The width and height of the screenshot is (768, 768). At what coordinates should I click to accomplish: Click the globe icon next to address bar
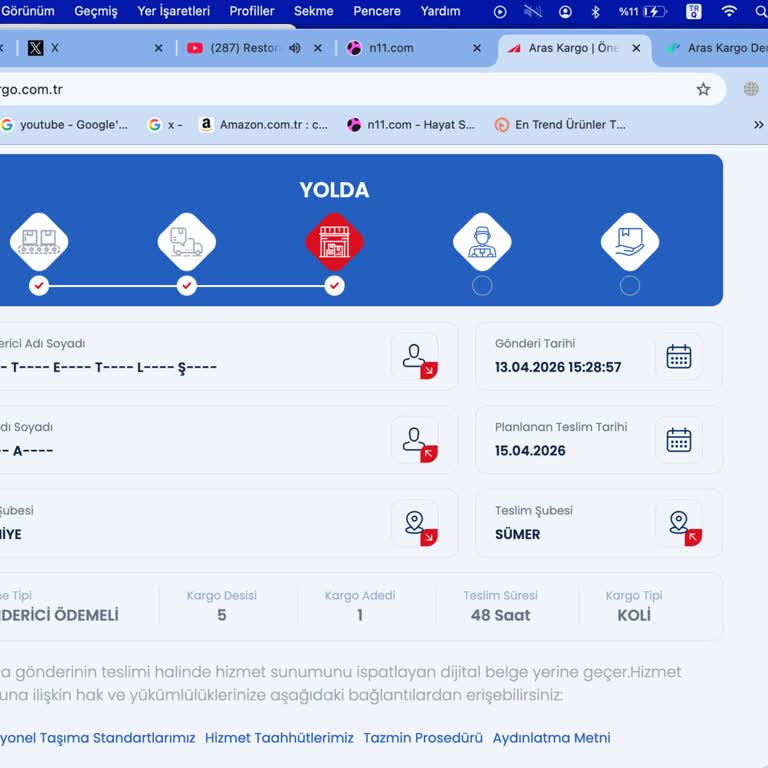point(751,89)
